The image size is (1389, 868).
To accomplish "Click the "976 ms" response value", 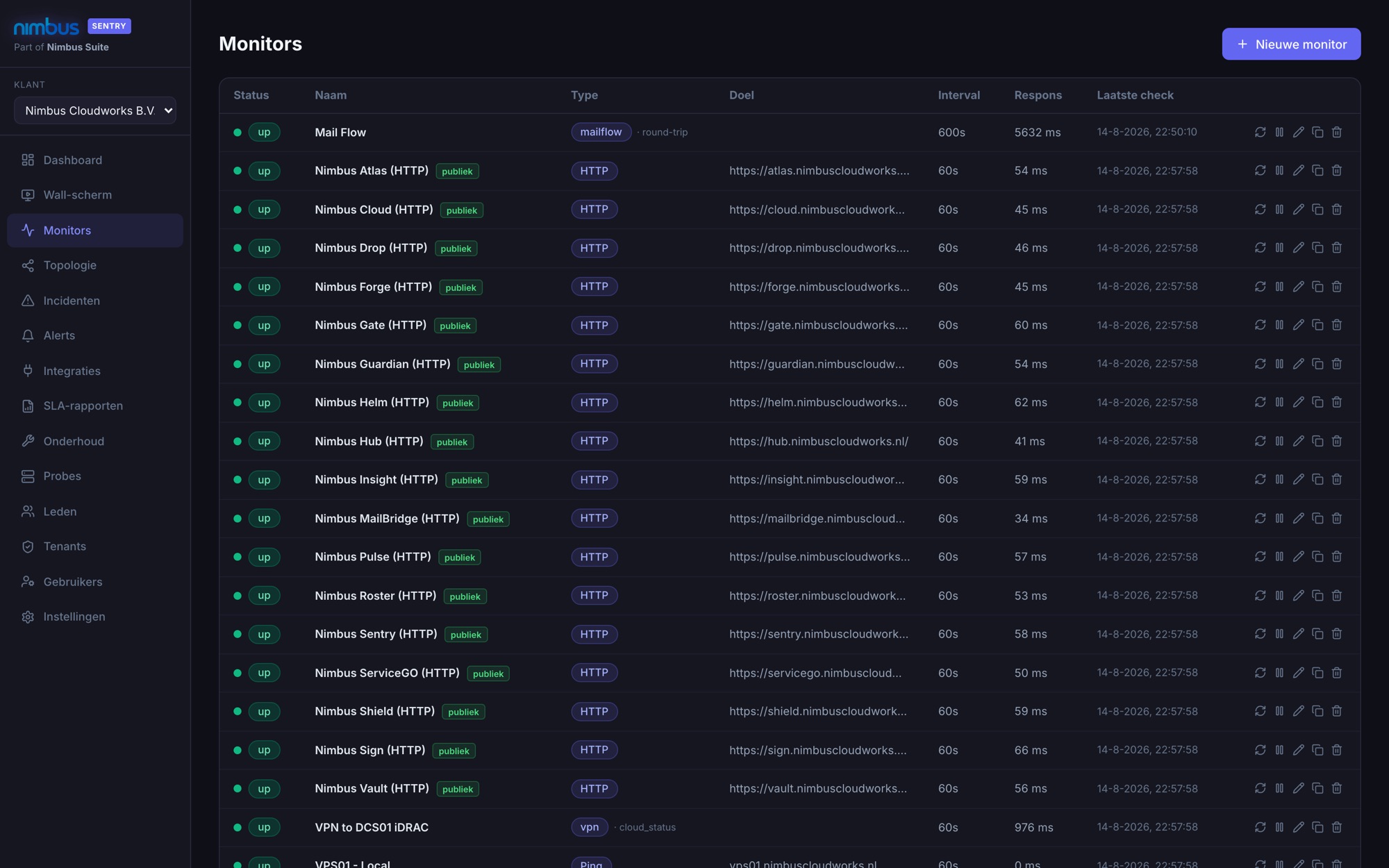I will click(x=1033, y=828).
